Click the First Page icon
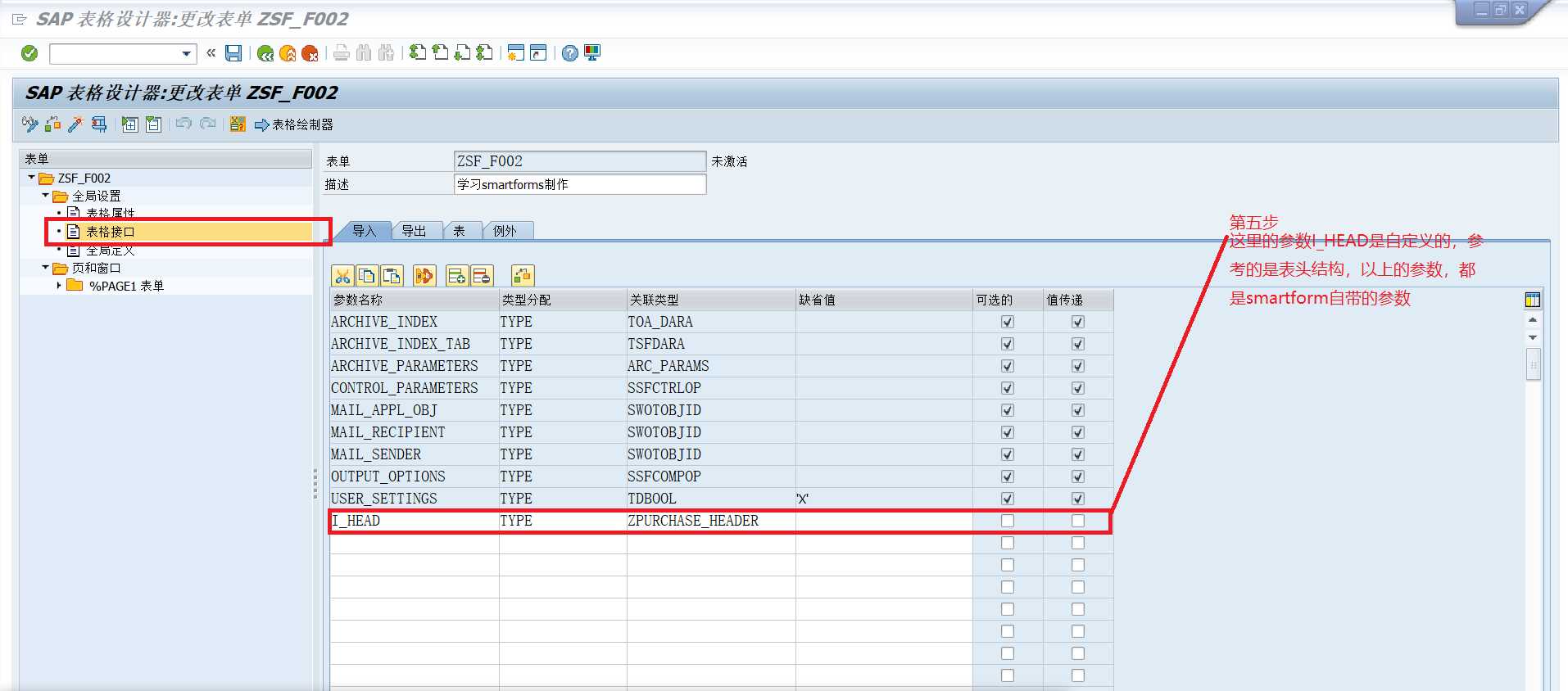Image resolution: width=1568 pixels, height=691 pixels. coord(418,53)
